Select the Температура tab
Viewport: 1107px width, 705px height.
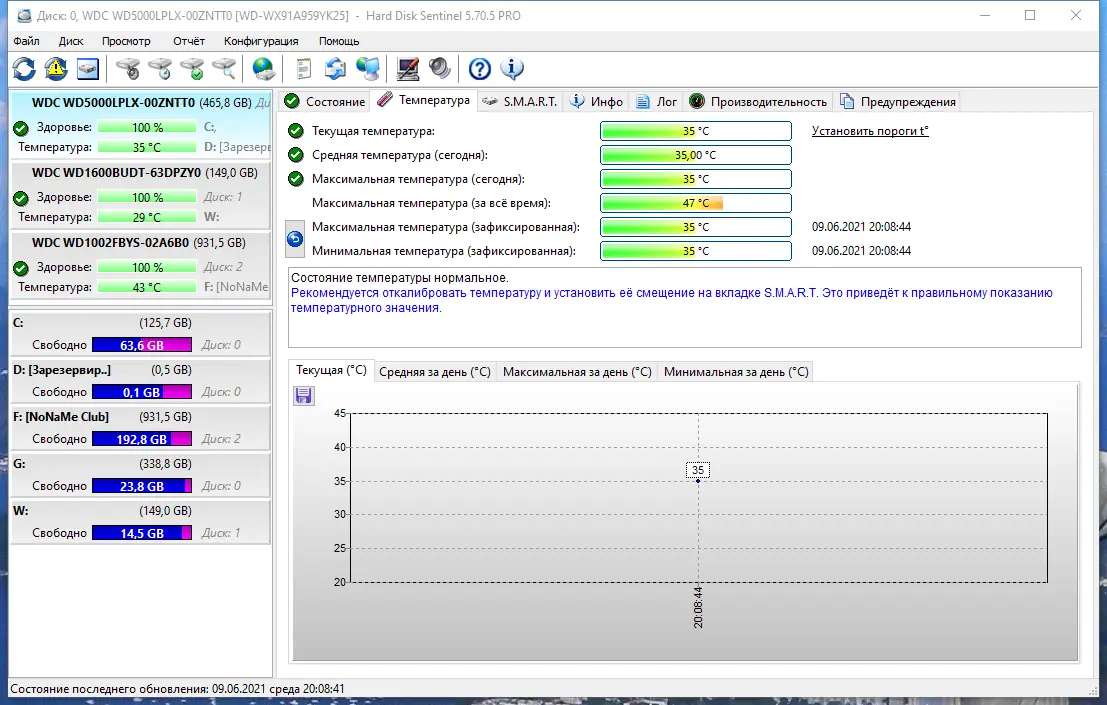[x=424, y=100]
